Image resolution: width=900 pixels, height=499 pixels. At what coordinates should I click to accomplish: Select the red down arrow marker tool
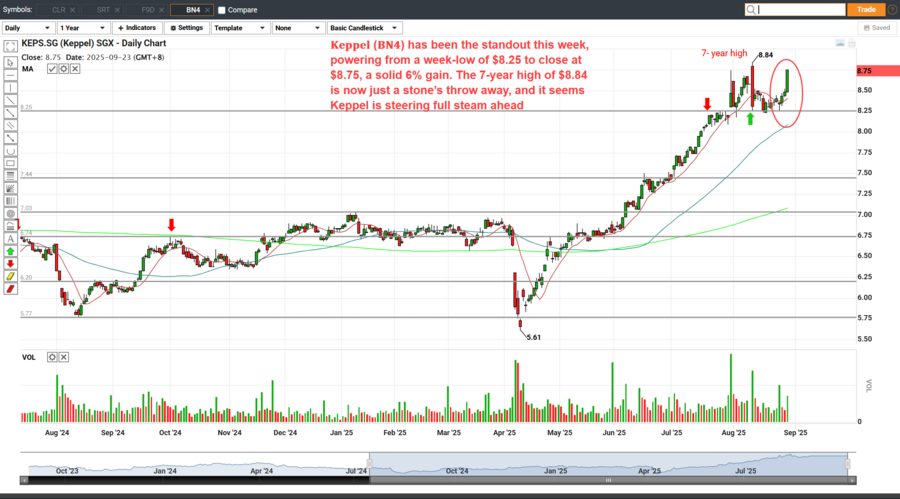coord(10,264)
